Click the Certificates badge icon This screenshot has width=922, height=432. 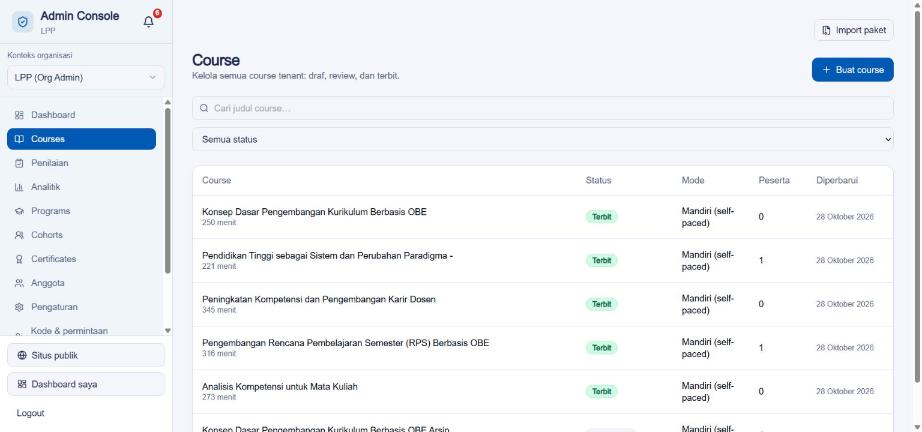[x=19, y=259]
